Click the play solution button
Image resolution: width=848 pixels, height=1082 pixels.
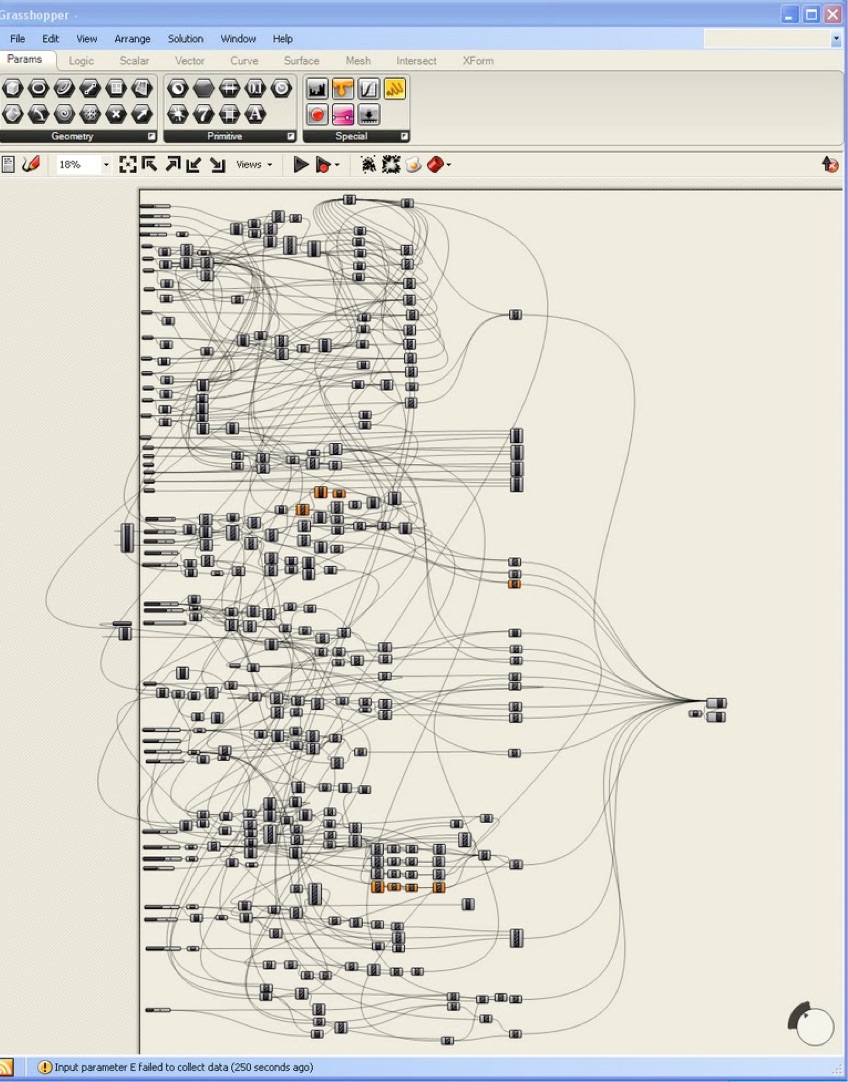coord(300,165)
